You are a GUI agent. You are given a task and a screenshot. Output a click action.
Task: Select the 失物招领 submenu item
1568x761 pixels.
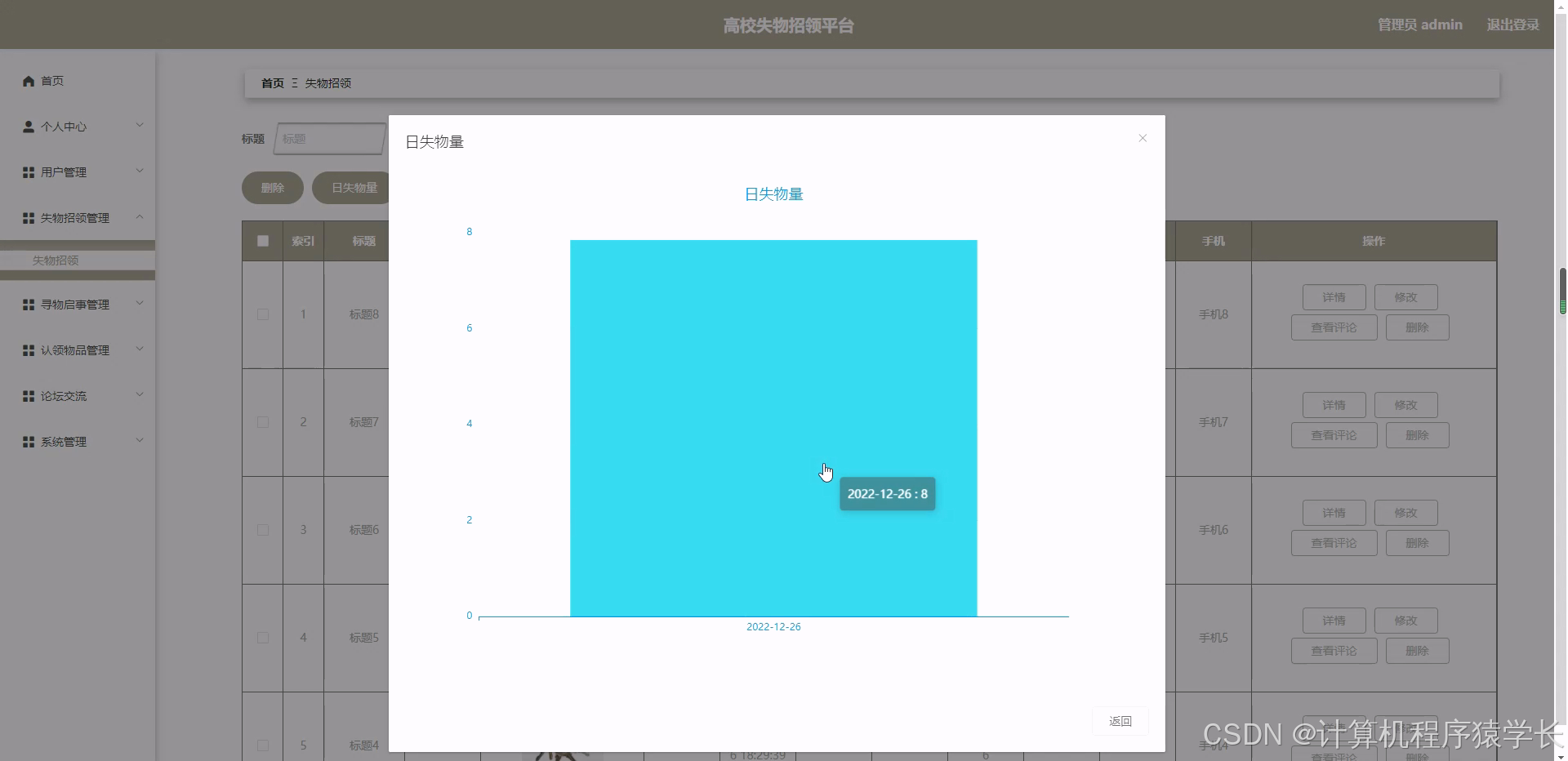(55, 260)
